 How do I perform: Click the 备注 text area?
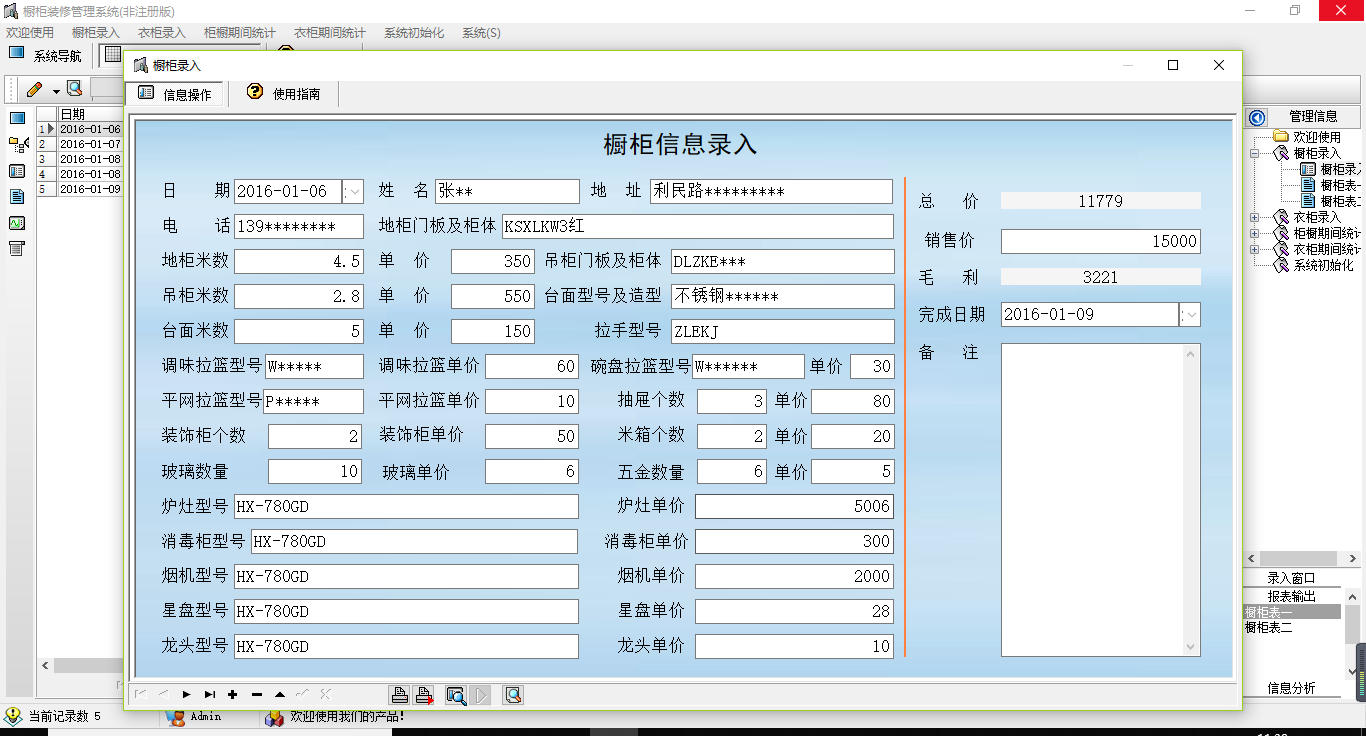tap(1091, 500)
